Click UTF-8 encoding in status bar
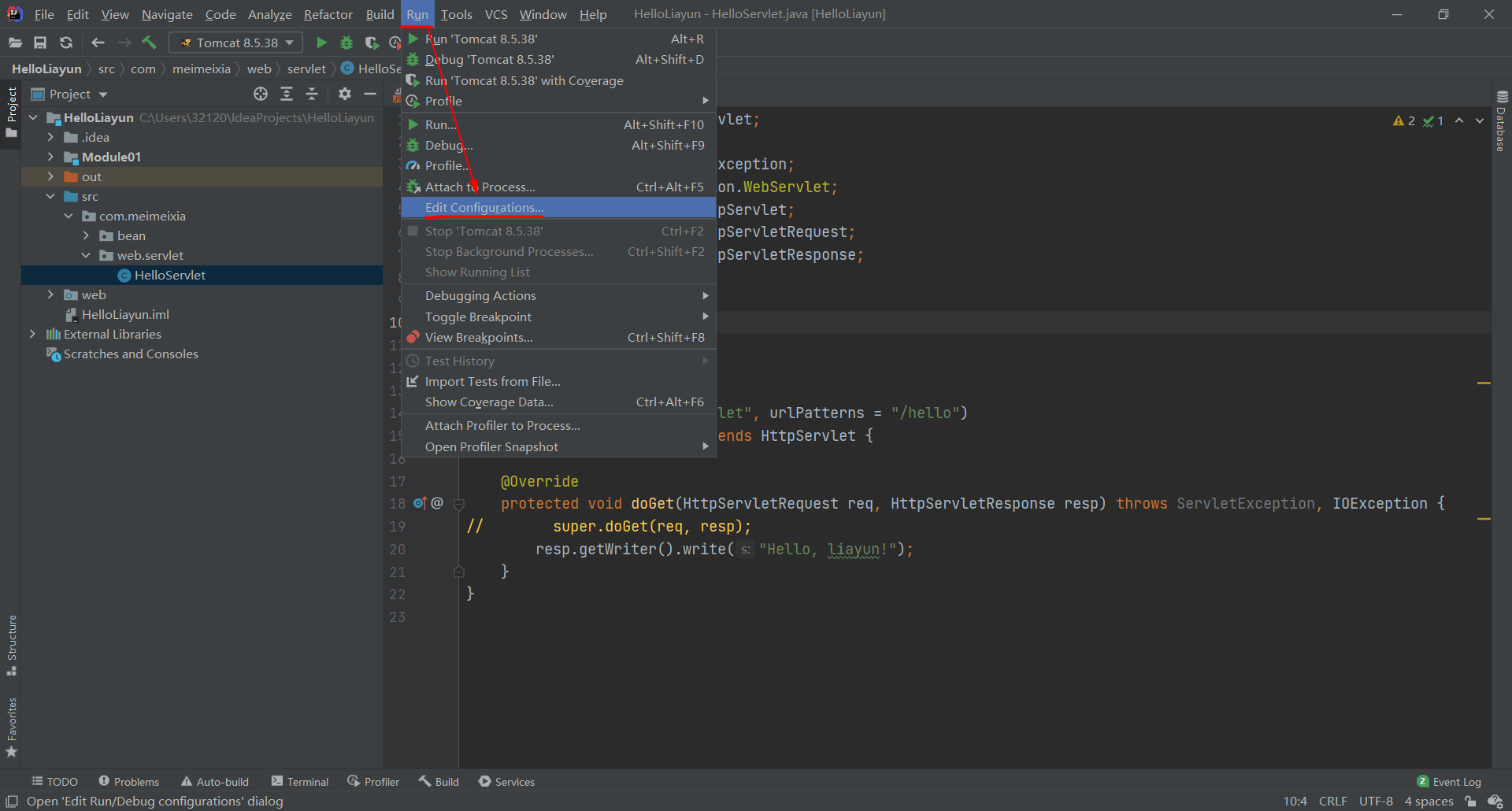1512x811 pixels. point(1376,801)
